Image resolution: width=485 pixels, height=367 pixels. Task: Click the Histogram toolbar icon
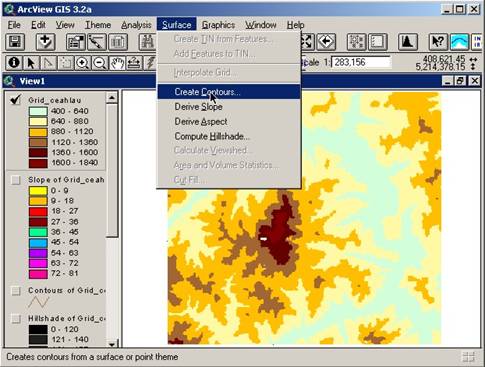(407, 42)
